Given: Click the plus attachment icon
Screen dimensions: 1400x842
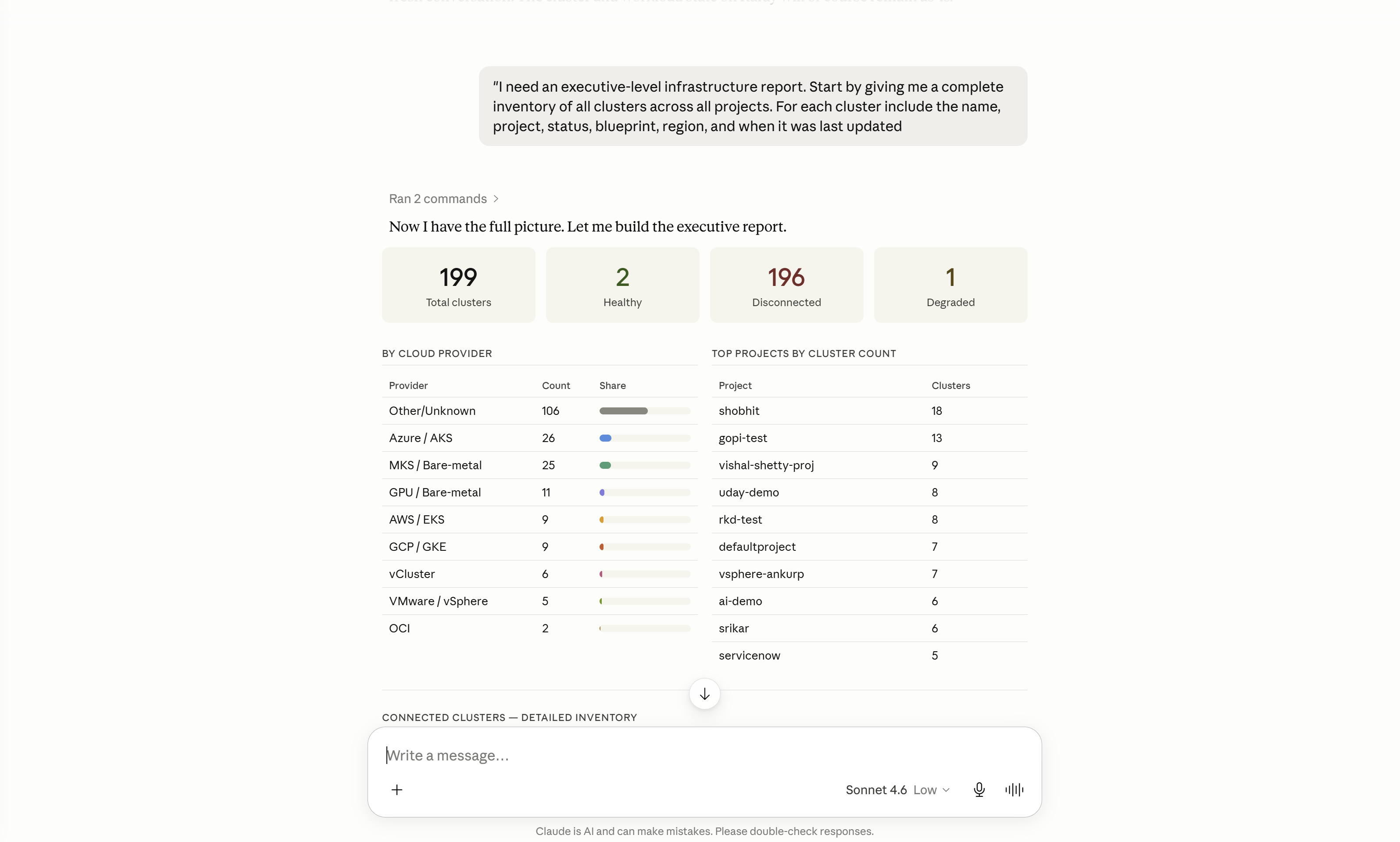Looking at the screenshot, I should (x=396, y=789).
